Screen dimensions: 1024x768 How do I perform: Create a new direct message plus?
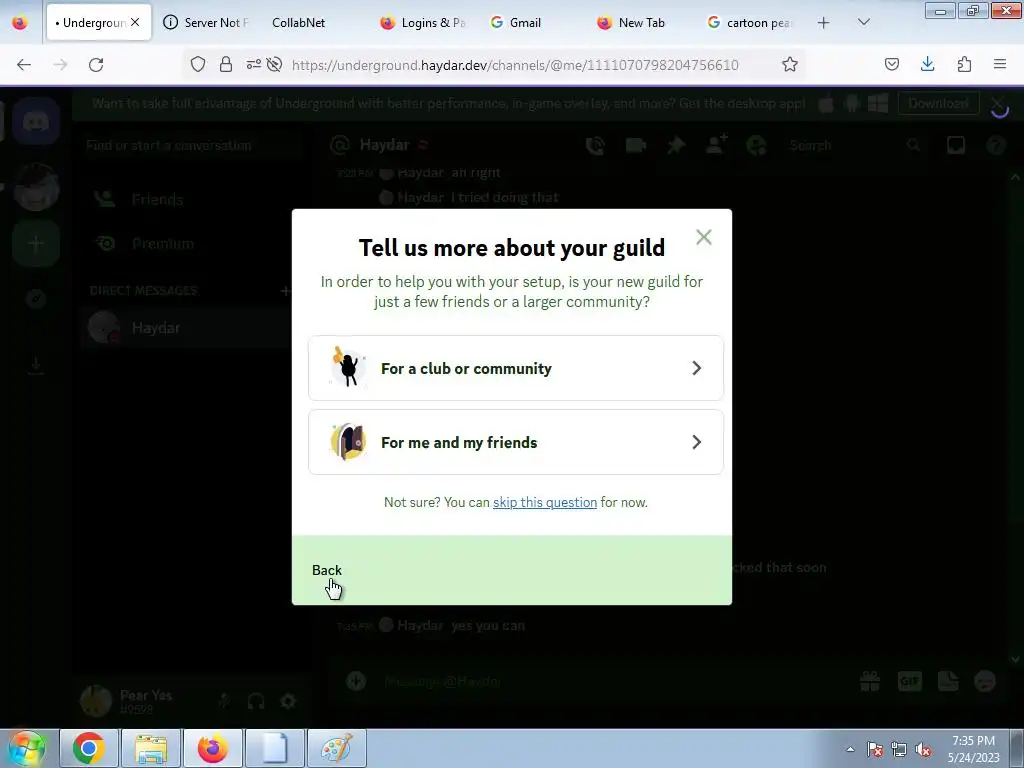[x=285, y=291]
